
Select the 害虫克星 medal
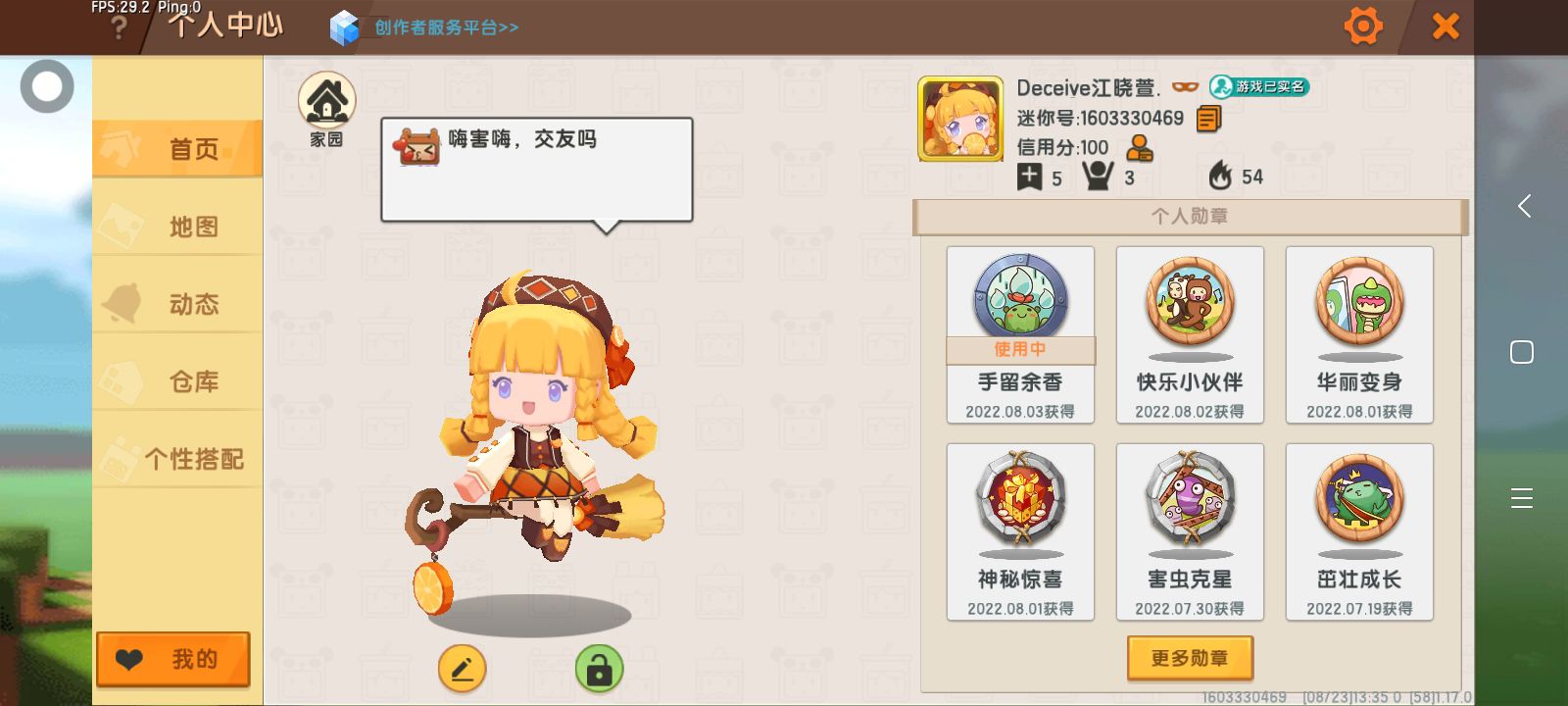pyautogui.click(x=1190, y=531)
